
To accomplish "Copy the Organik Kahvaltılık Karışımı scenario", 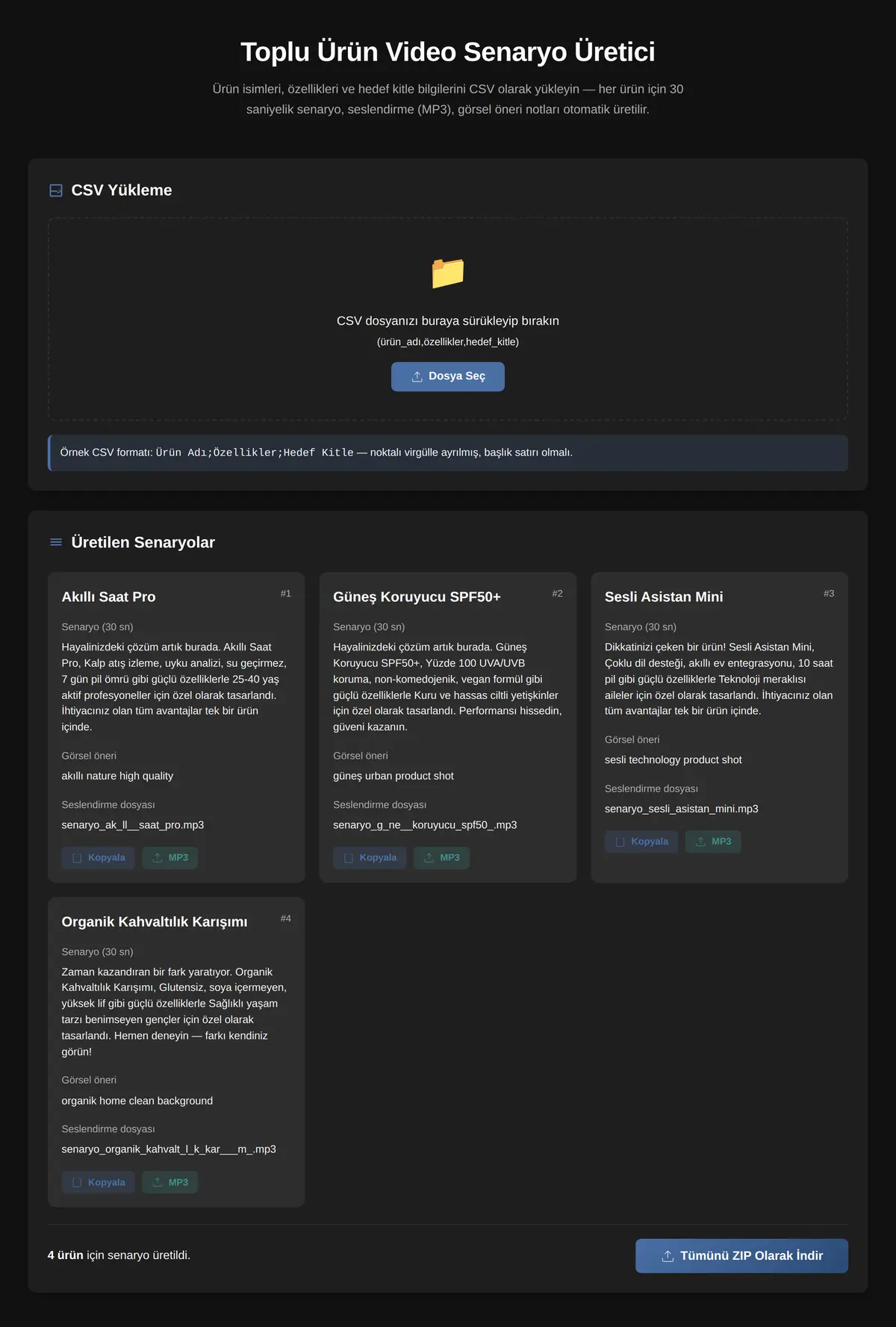I will pos(99,1182).
